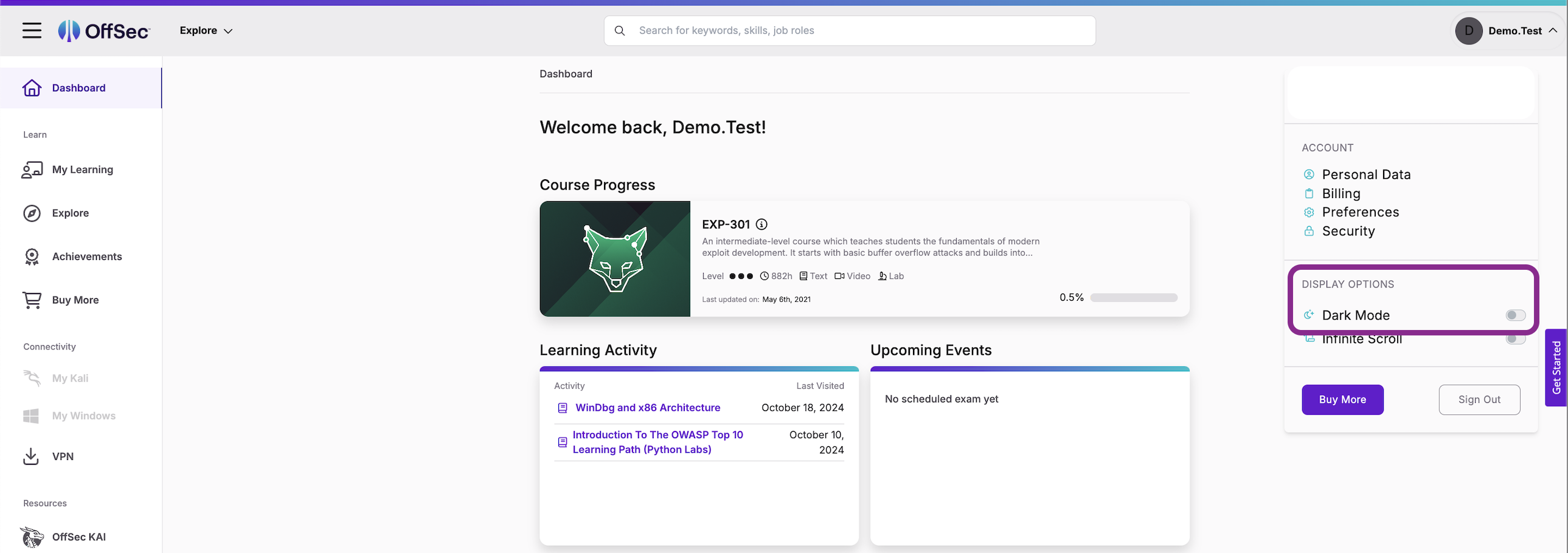Image resolution: width=1568 pixels, height=553 pixels.
Task: Open Dashboard in the sidebar
Action: click(80, 88)
